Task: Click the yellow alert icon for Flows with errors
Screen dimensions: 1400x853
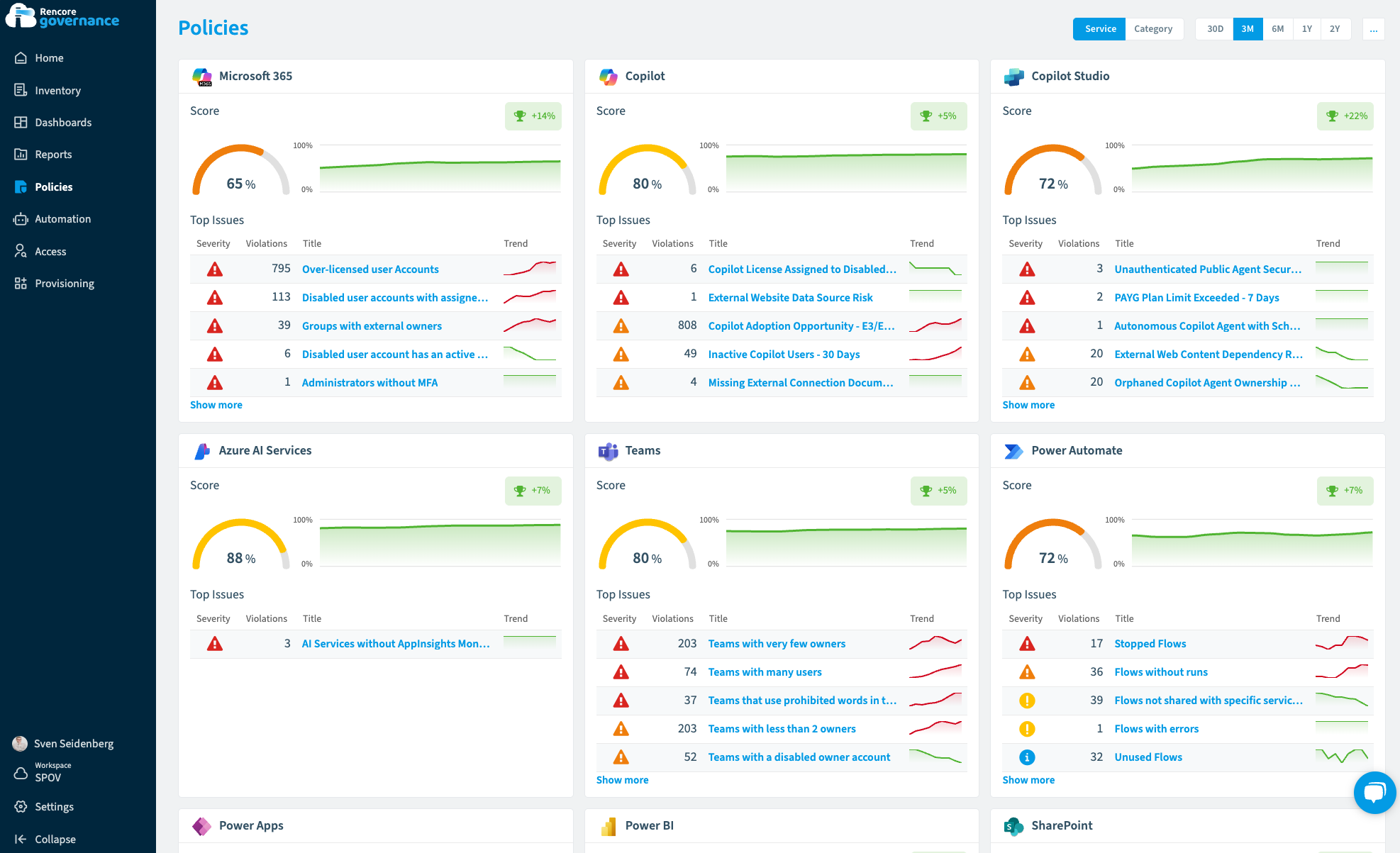Action: click(1027, 729)
